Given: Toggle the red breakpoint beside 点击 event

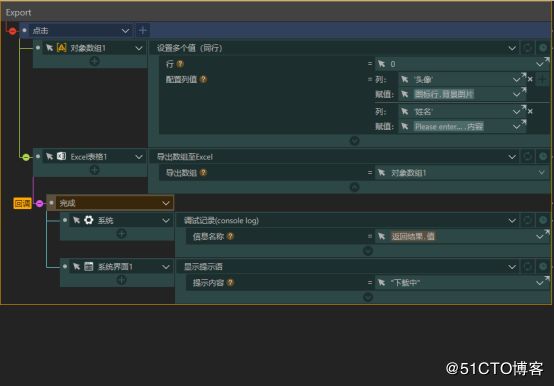Looking at the screenshot, I should point(12,31).
